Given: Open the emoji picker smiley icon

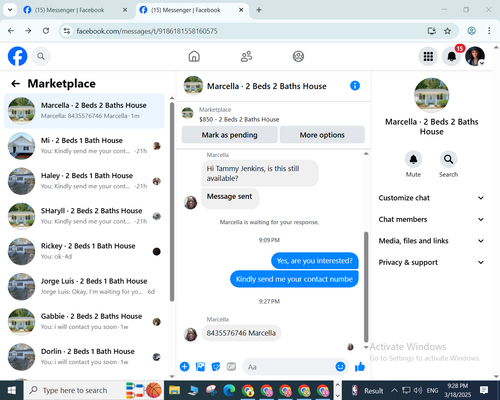Looking at the screenshot, I should tap(340, 367).
